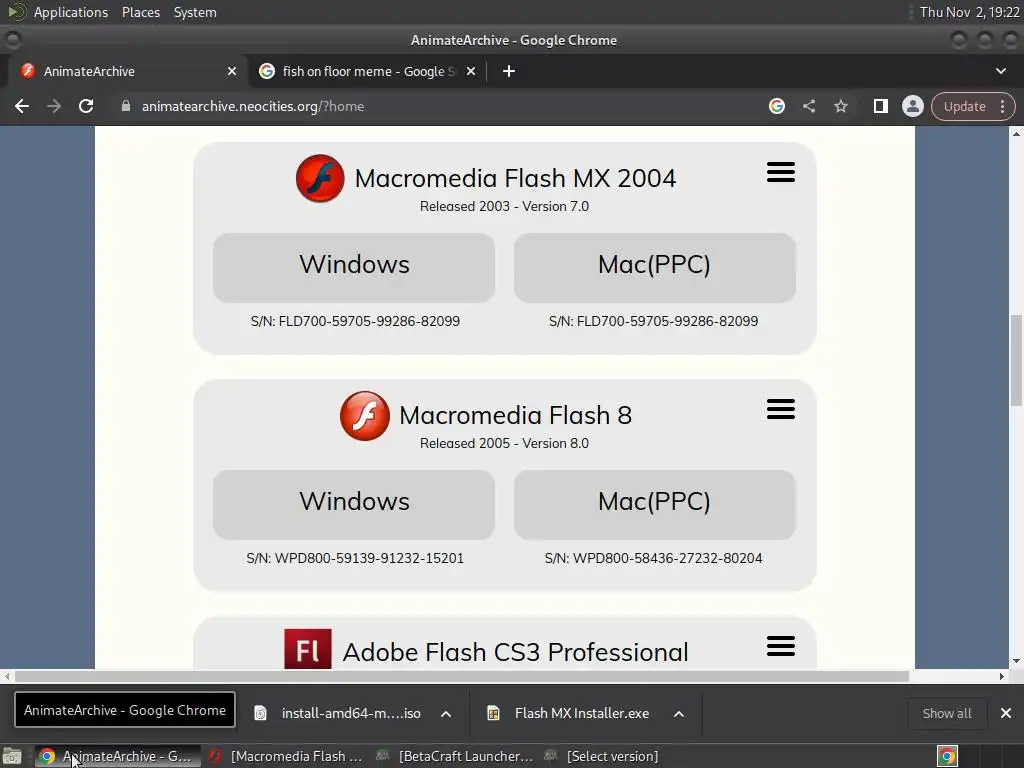Download Flash MX 2004 for Mac(PPC)
The width and height of the screenshot is (1024, 768).
point(654,268)
